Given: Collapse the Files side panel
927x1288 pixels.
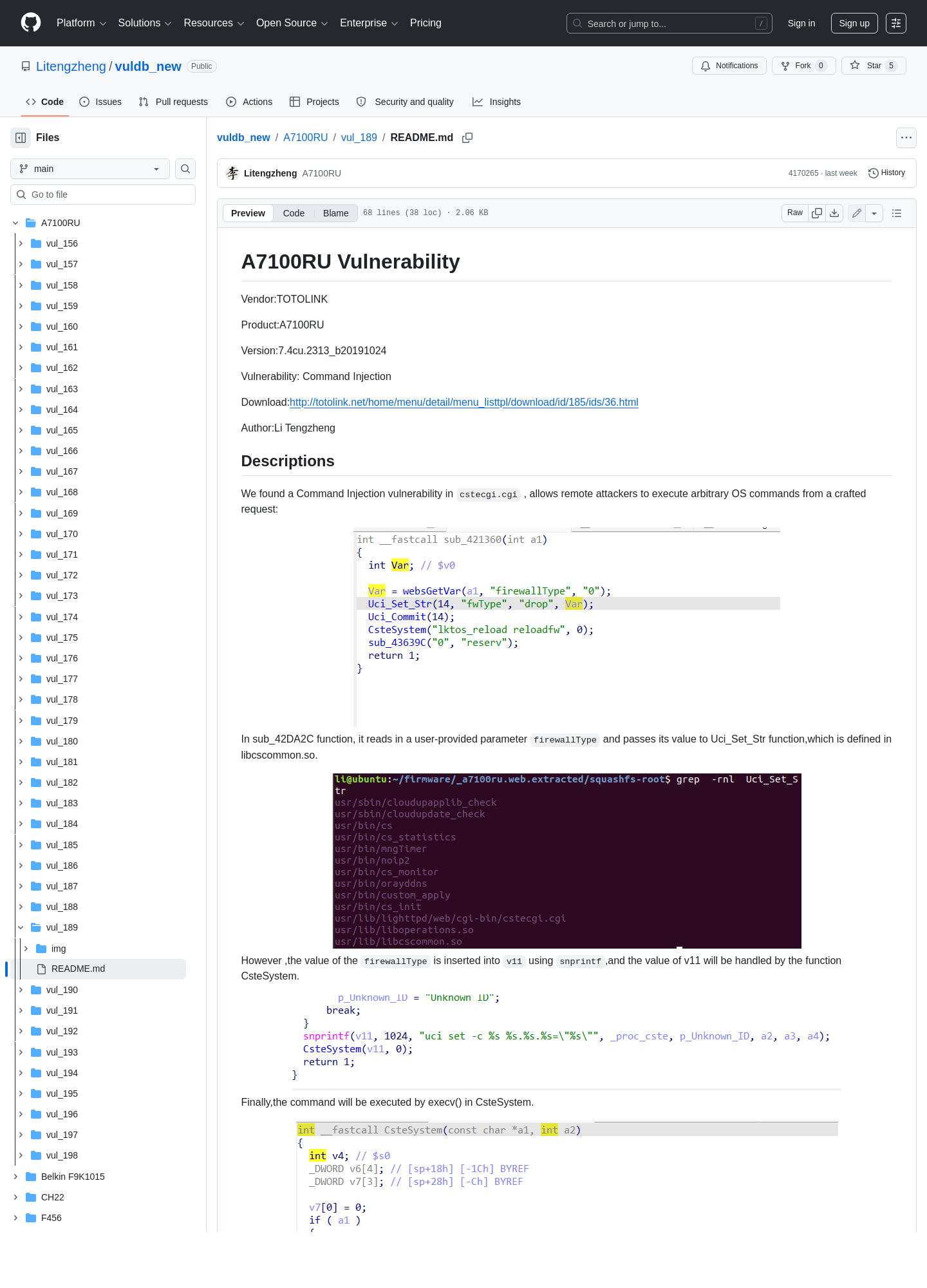Looking at the screenshot, I should coord(21,138).
